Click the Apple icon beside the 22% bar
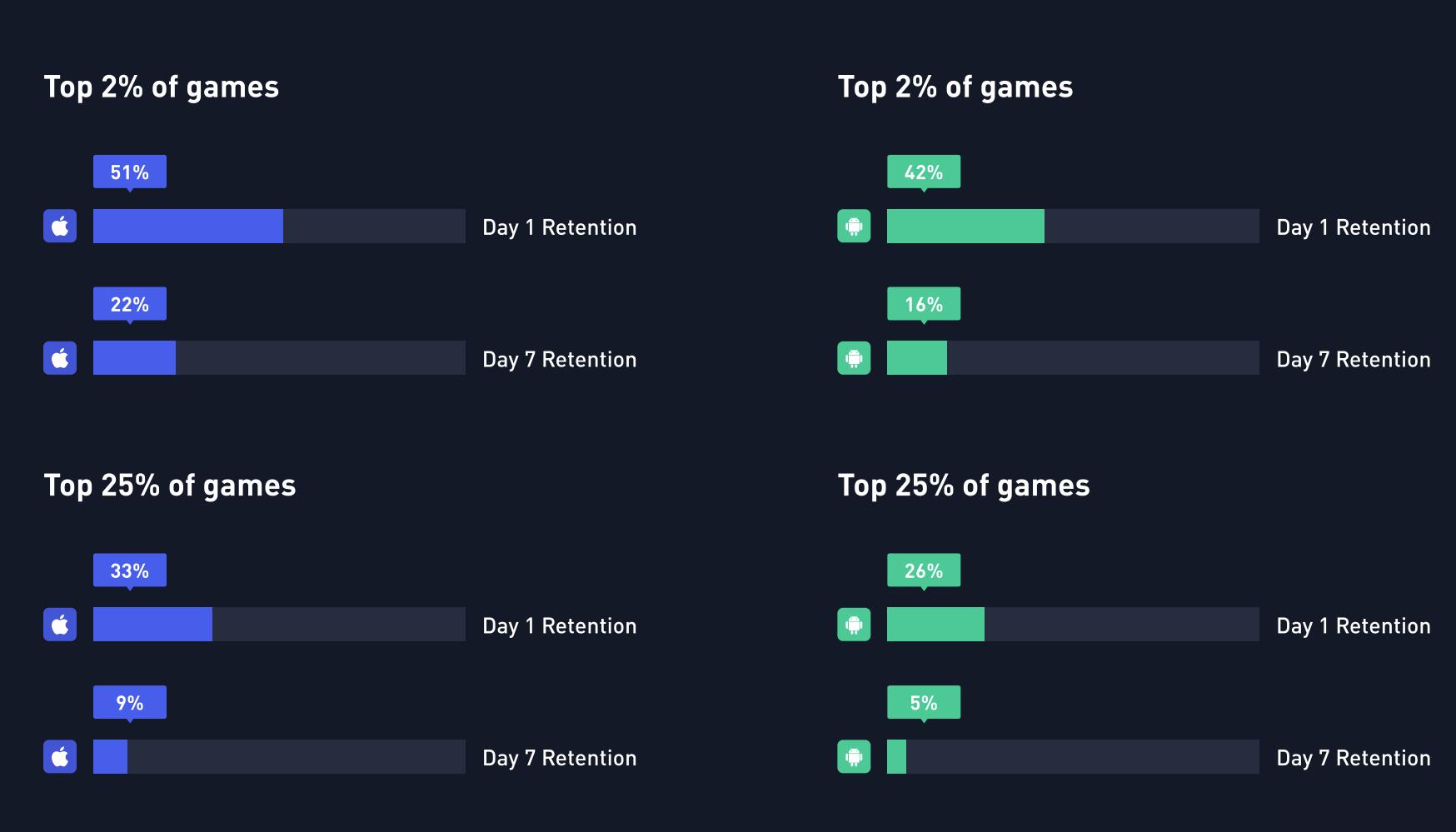Image resolution: width=1456 pixels, height=832 pixels. tap(60, 358)
